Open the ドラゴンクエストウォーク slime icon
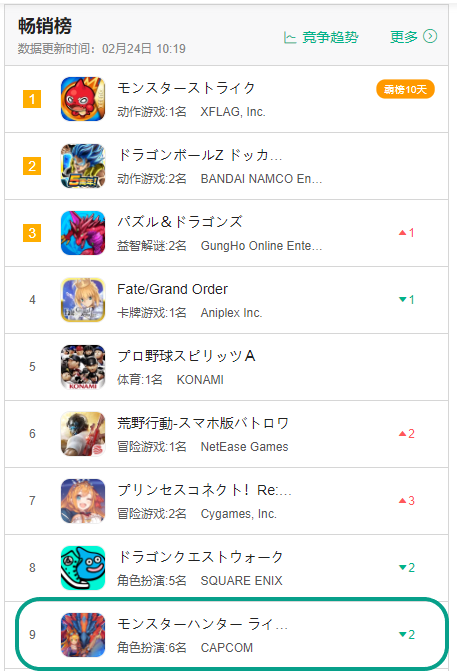The image size is (457, 671). click(x=83, y=568)
